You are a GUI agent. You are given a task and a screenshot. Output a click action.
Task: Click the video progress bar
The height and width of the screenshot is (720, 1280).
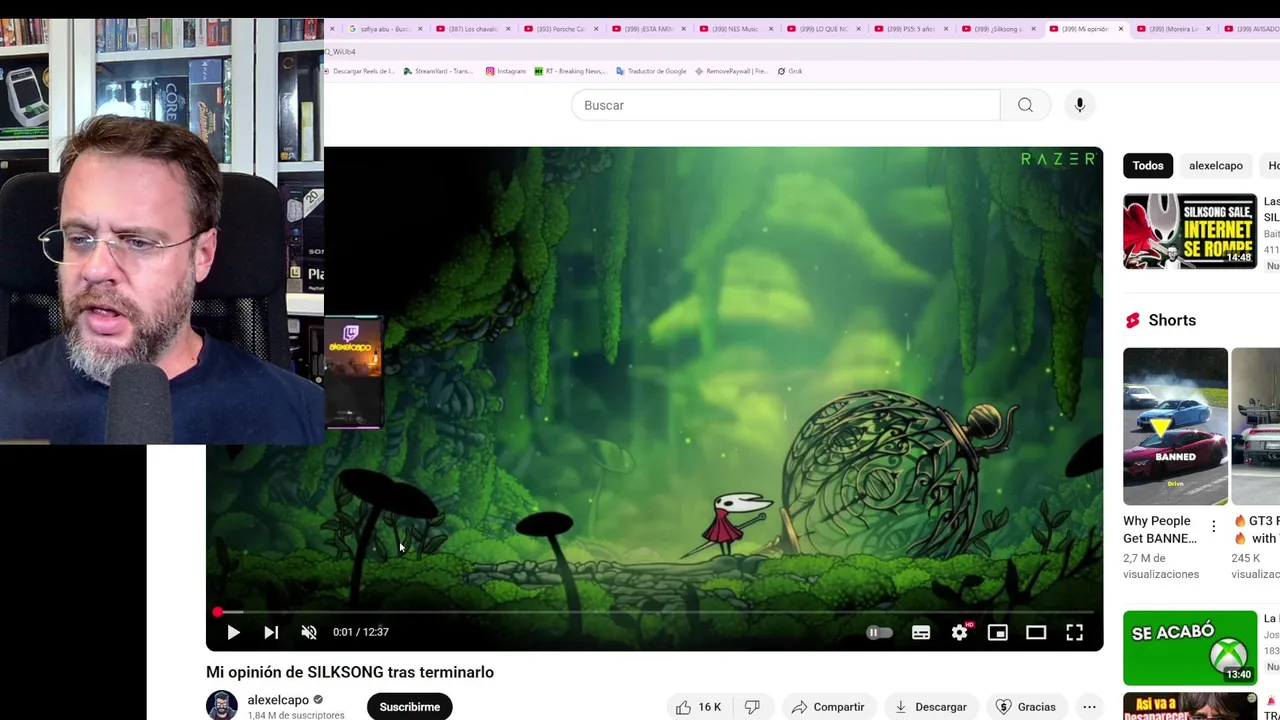(x=654, y=611)
